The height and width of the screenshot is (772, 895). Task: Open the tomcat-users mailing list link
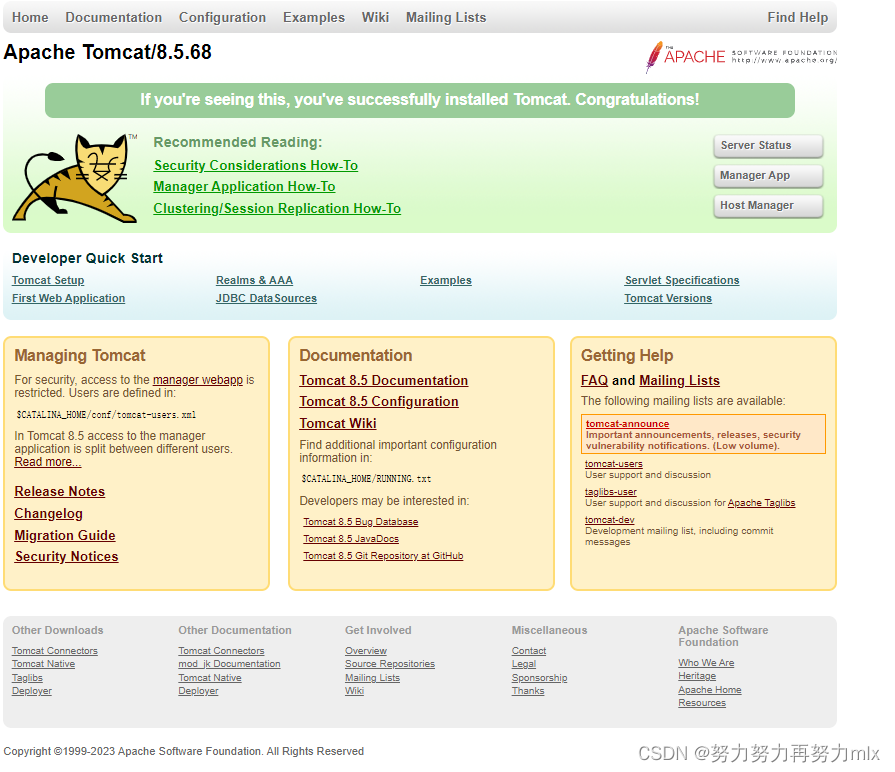point(614,464)
